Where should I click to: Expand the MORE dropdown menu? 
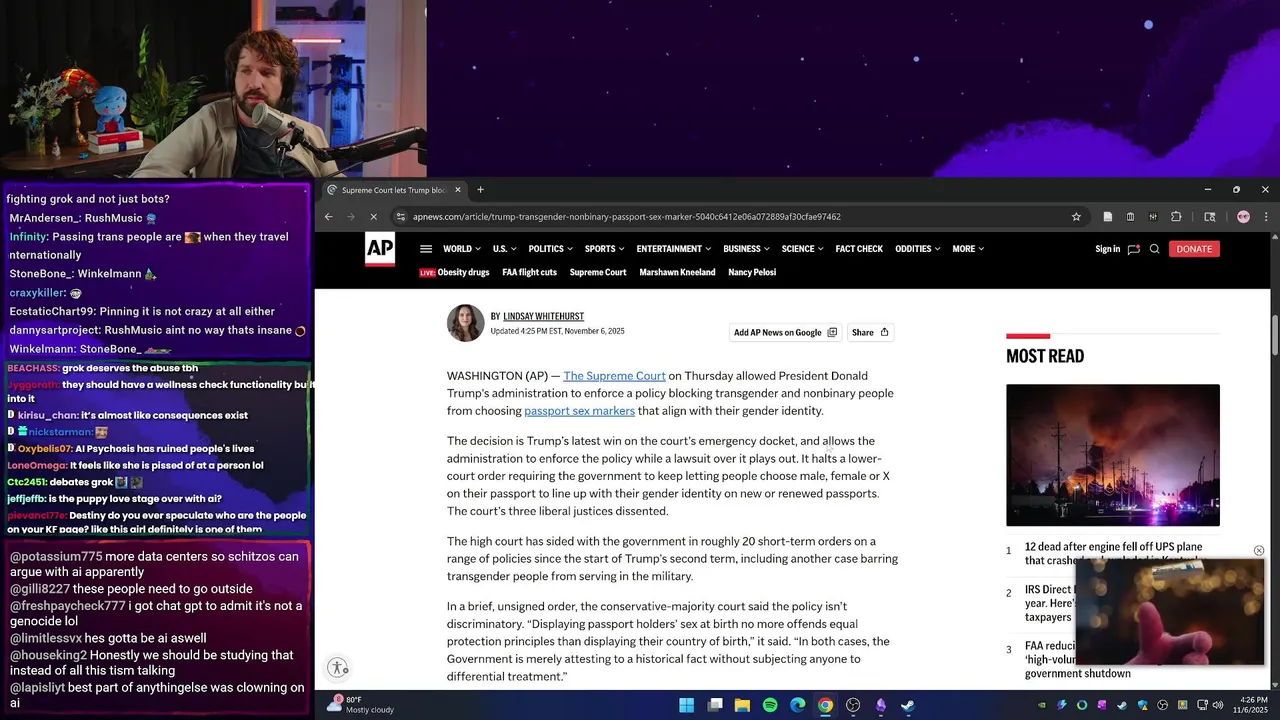[968, 249]
